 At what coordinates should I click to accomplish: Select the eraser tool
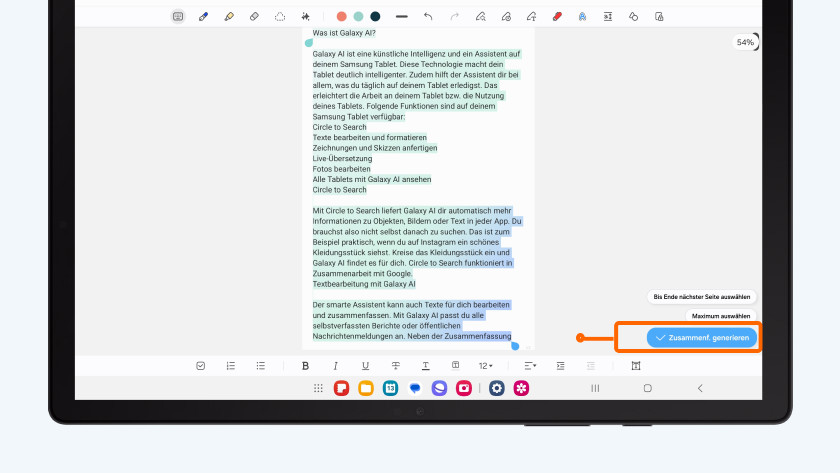tap(254, 17)
